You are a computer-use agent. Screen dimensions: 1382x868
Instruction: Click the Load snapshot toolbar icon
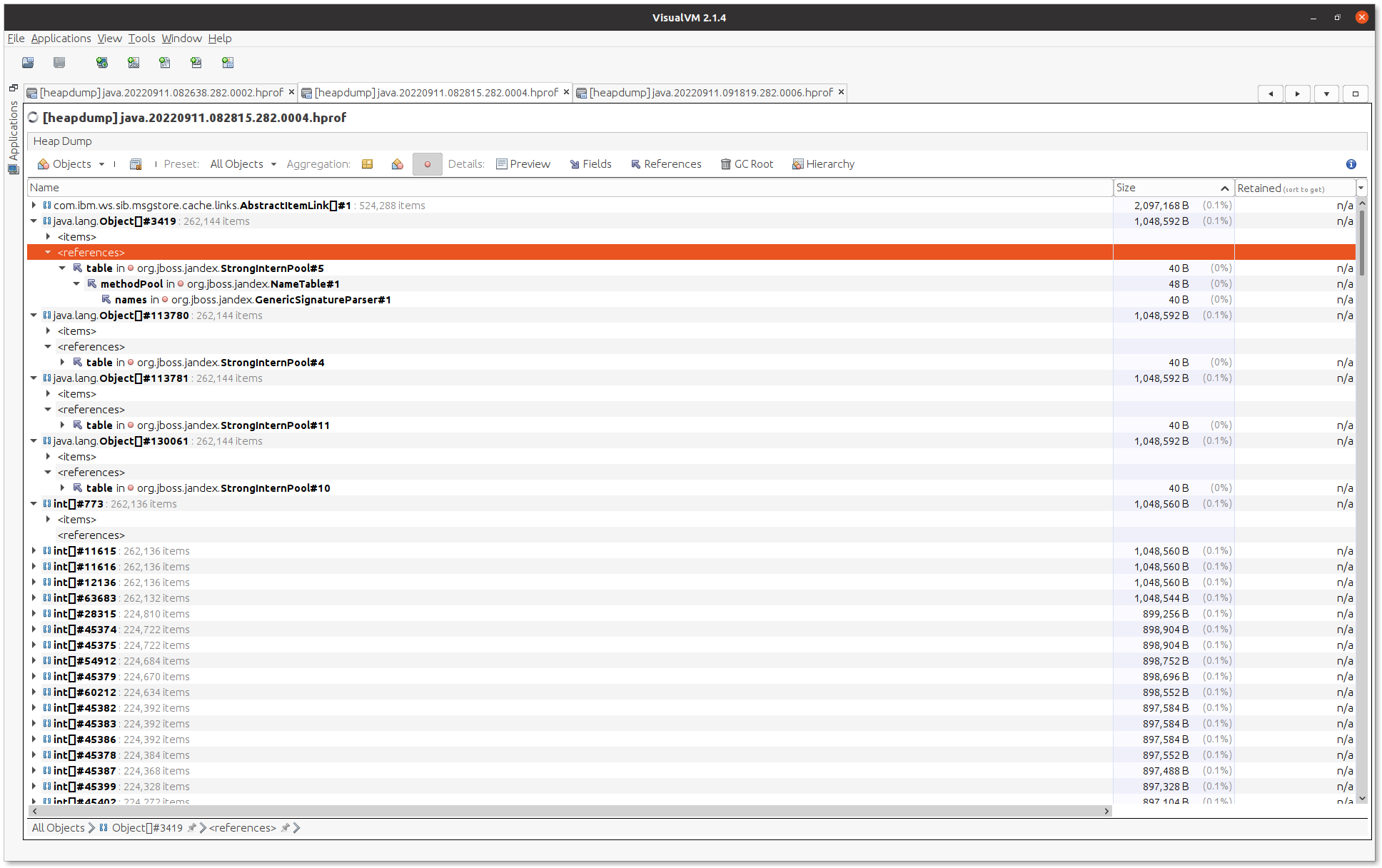click(x=28, y=63)
